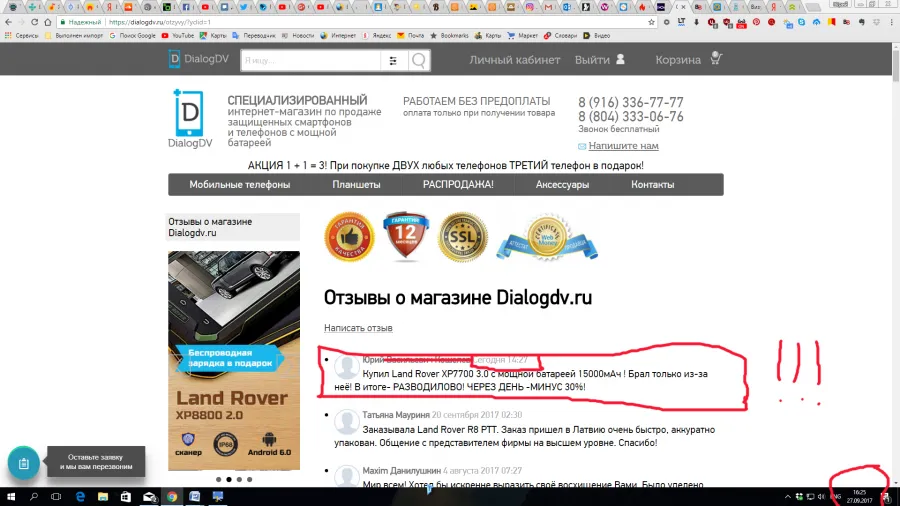Click page vertical scrollbar thumb
900x506 pixels.
[895, 66]
